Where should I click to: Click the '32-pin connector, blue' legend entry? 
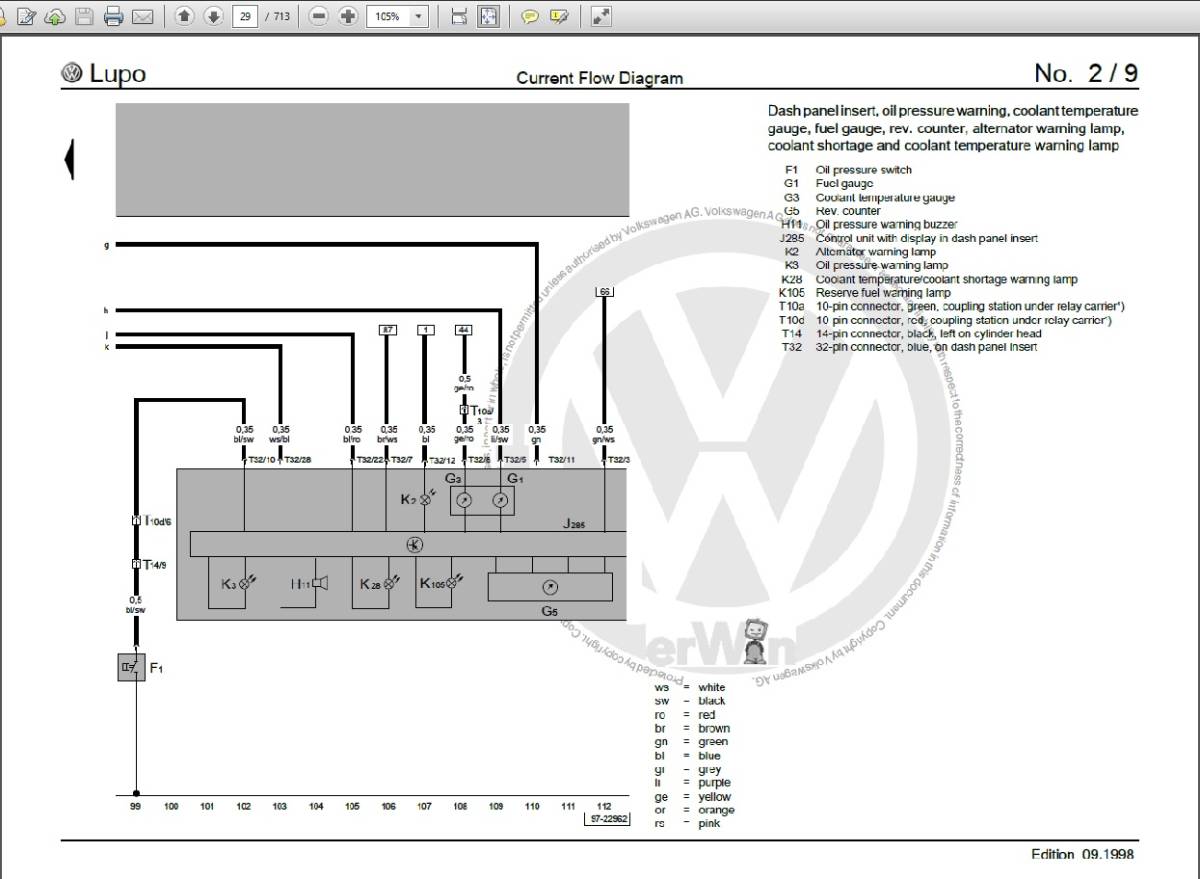point(926,347)
